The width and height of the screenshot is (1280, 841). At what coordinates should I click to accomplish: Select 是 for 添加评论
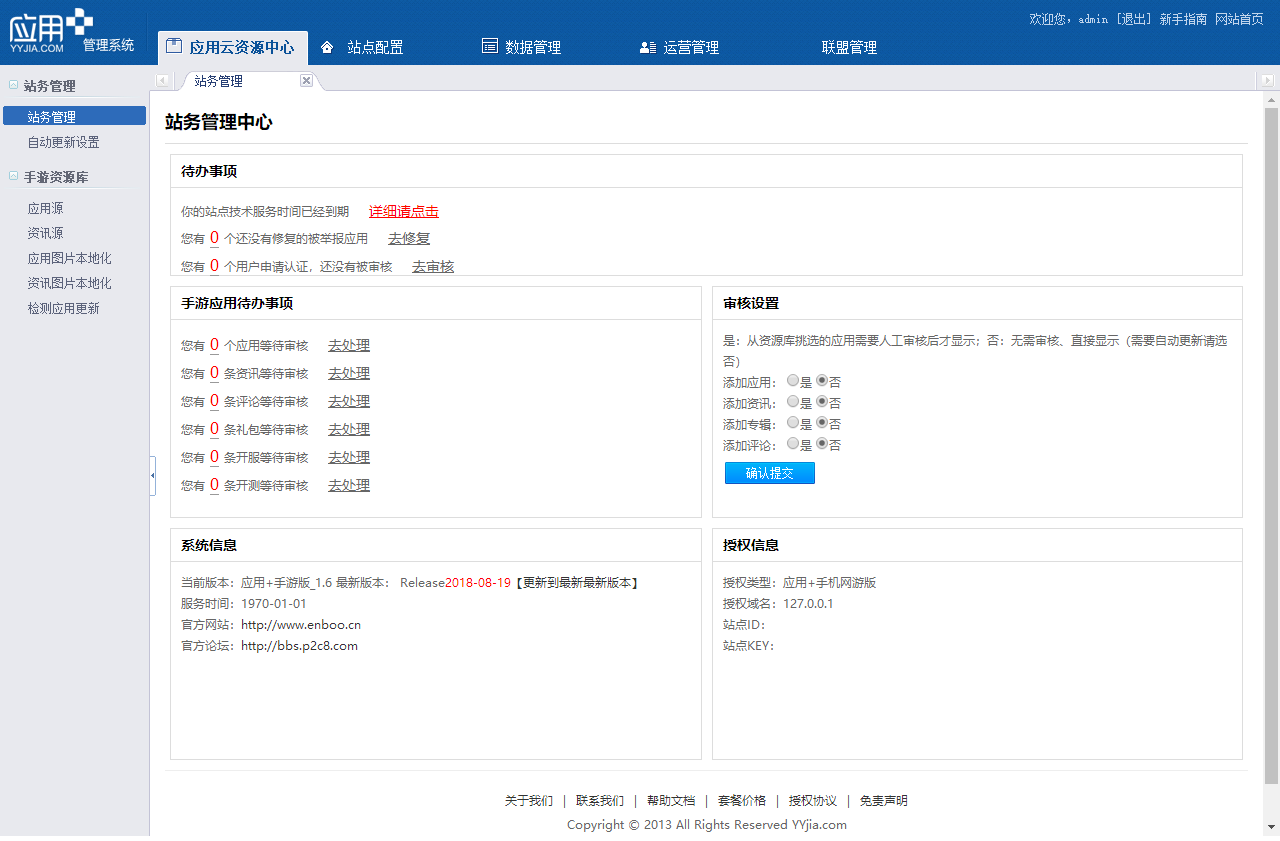(x=793, y=444)
